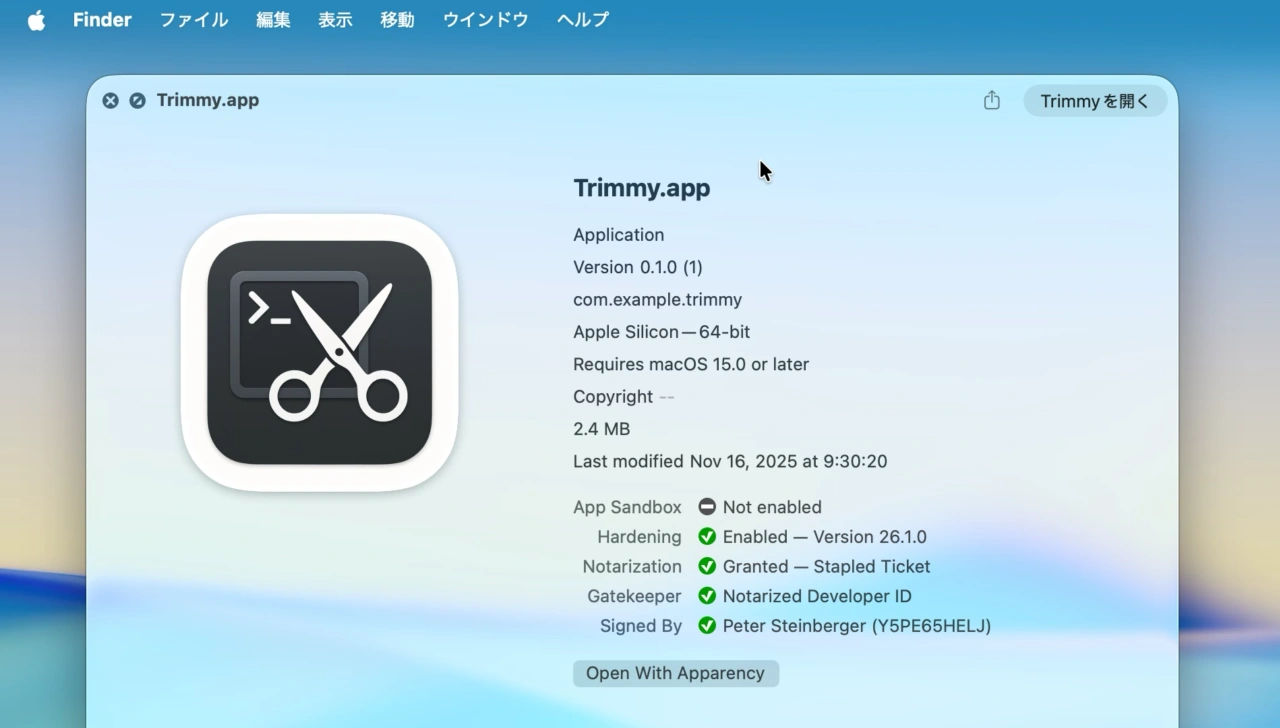Click the App Sandbox 'Not enabled' status icon
Image resolution: width=1280 pixels, height=728 pixels.
point(707,507)
